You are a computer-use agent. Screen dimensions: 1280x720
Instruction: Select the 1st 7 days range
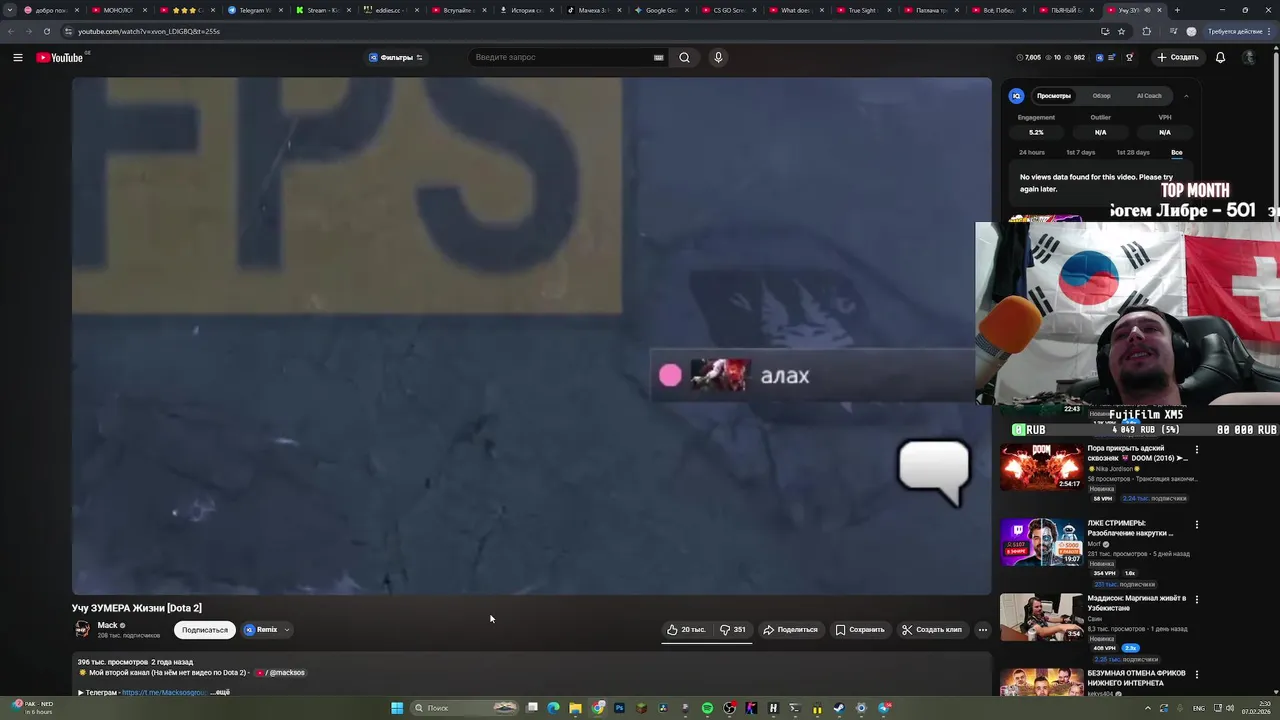[x=1080, y=152]
